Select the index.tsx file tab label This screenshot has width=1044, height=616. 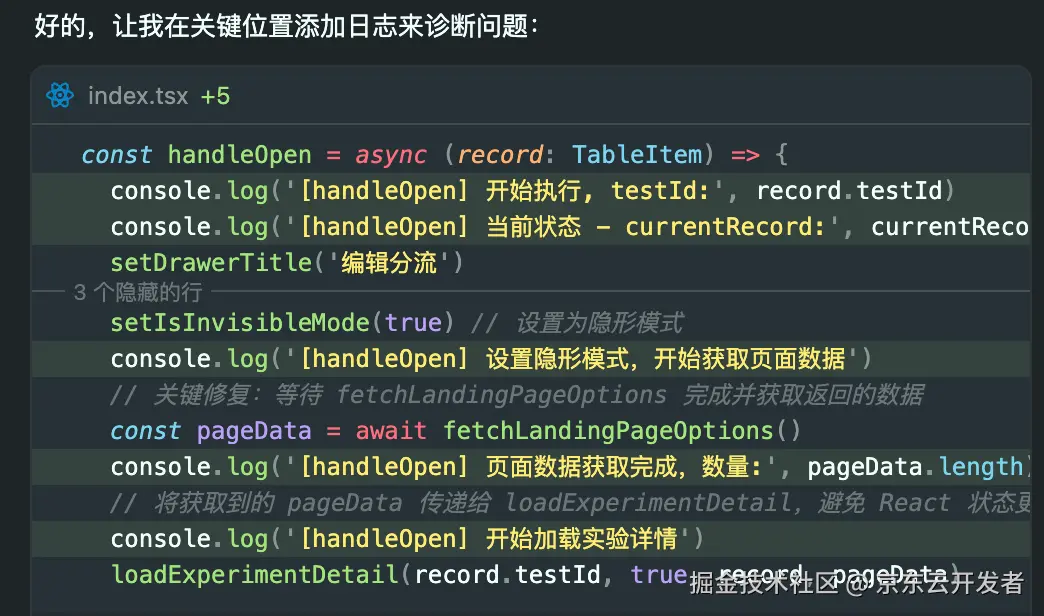click(139, 96)
